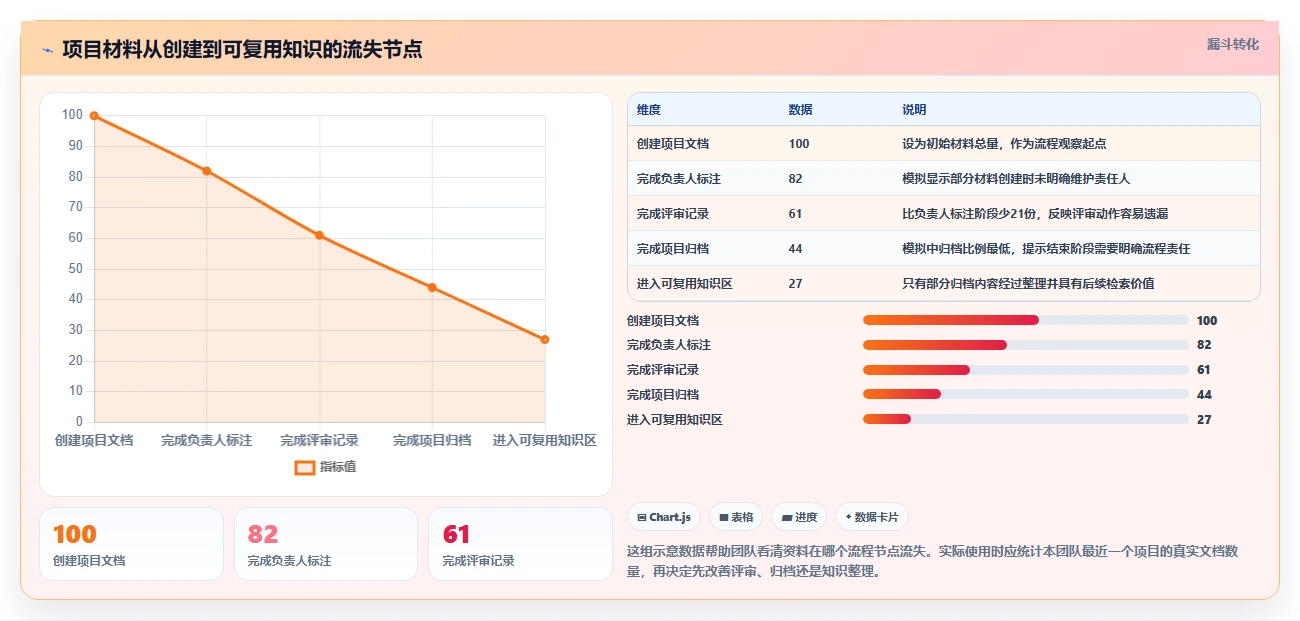Click the 漏斗转化 badge in the header
Image resolution: width=1300 pixels, height=621 pixels.
1232,44
